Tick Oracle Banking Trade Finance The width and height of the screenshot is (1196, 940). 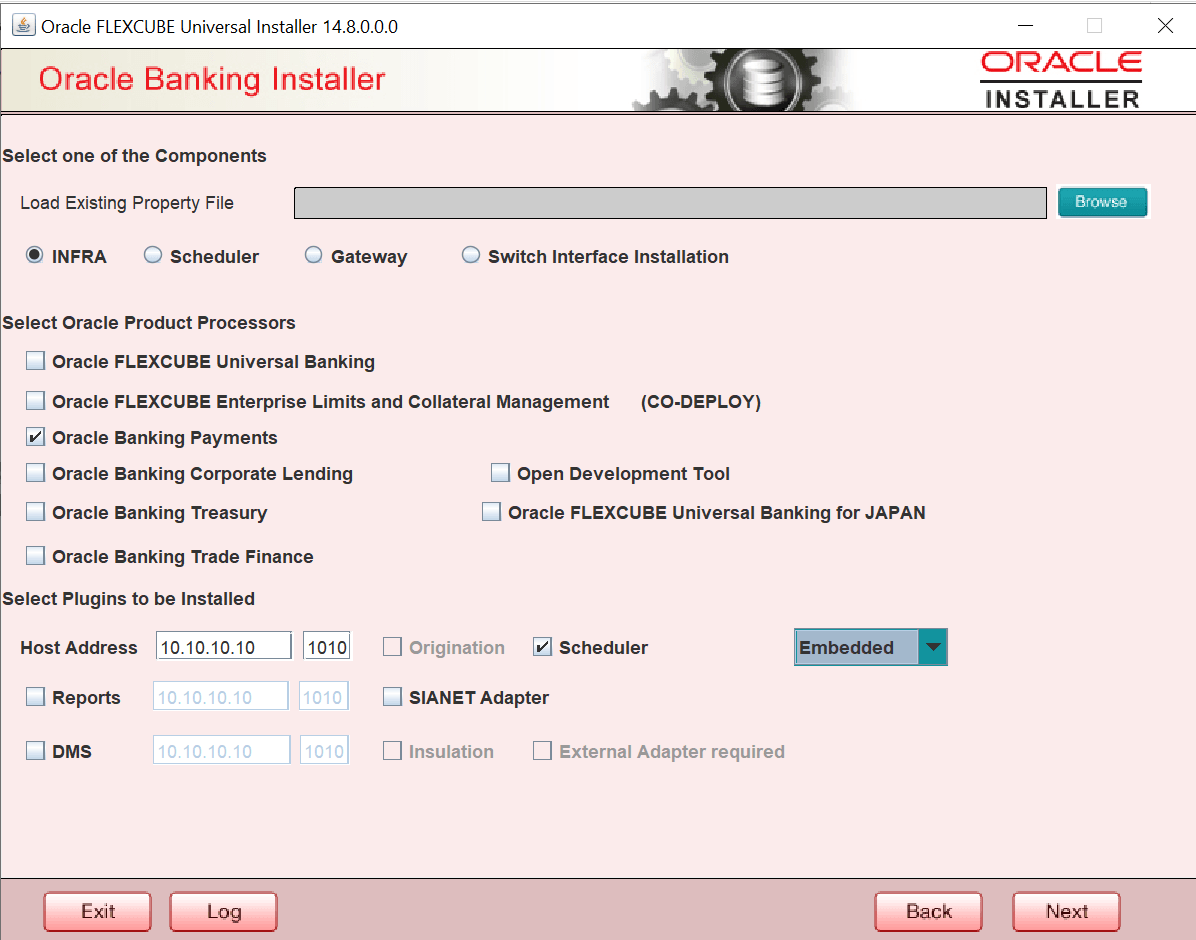35,555
